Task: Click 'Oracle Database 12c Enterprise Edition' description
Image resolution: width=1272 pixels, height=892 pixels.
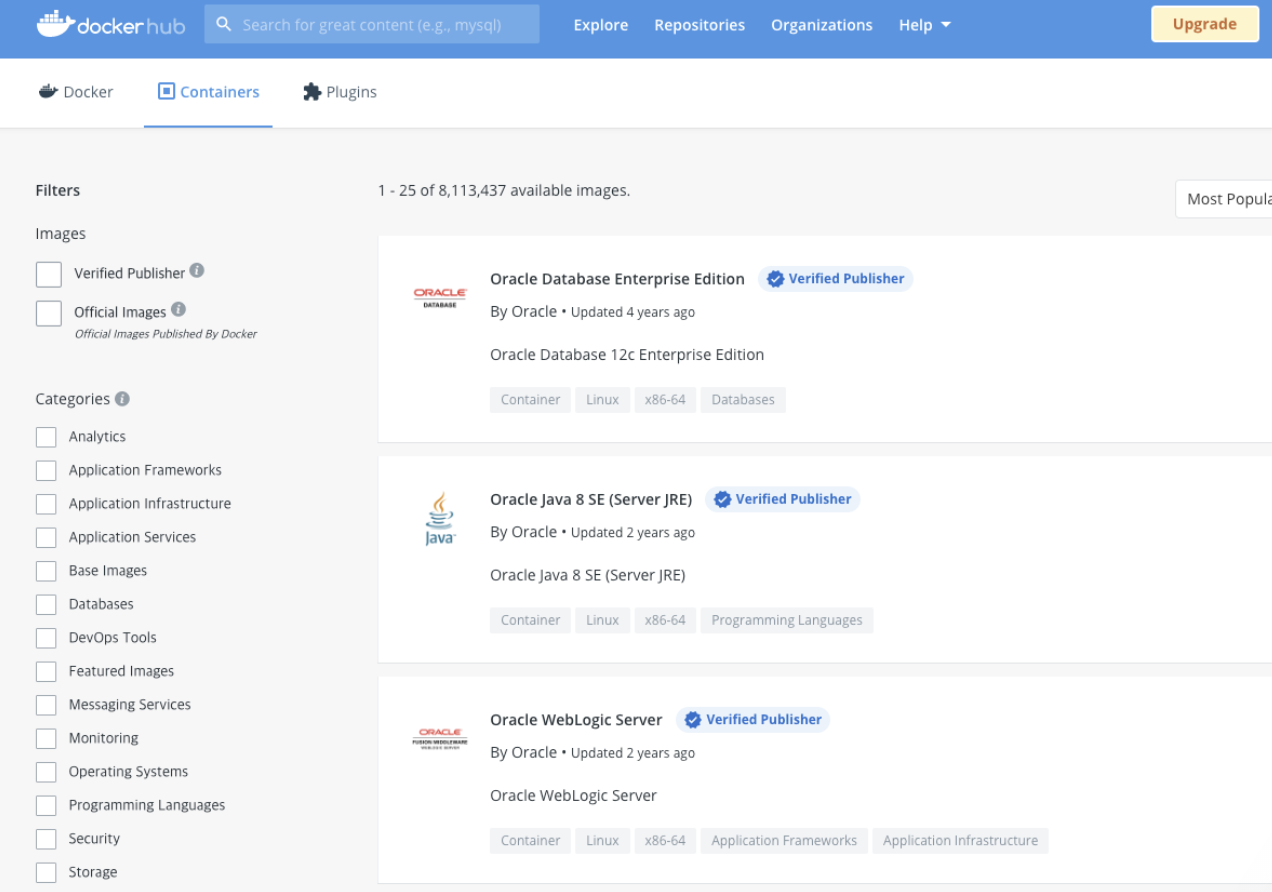Action: point(627,355)
